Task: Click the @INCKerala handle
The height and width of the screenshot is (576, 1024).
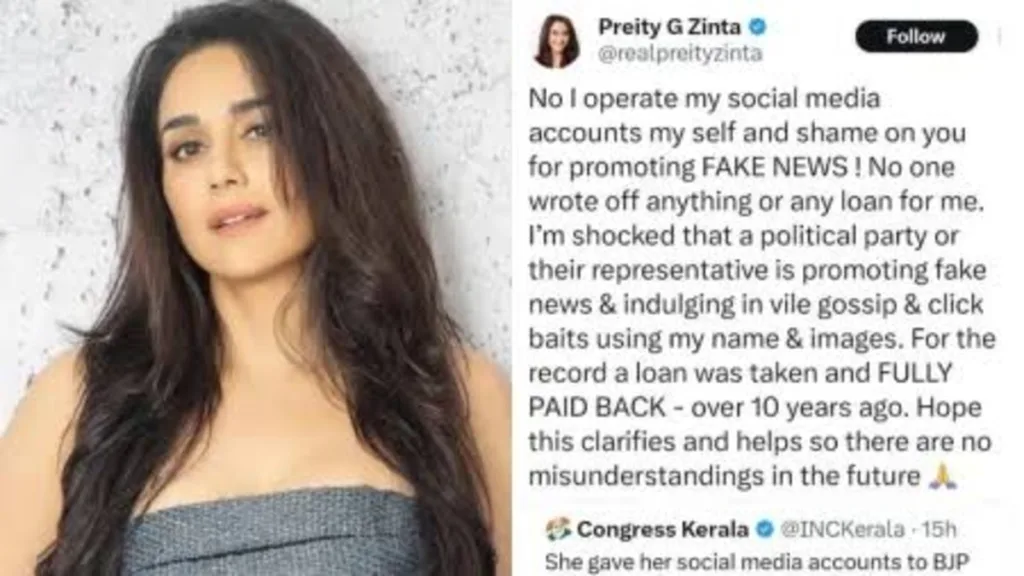Action: 842,529
